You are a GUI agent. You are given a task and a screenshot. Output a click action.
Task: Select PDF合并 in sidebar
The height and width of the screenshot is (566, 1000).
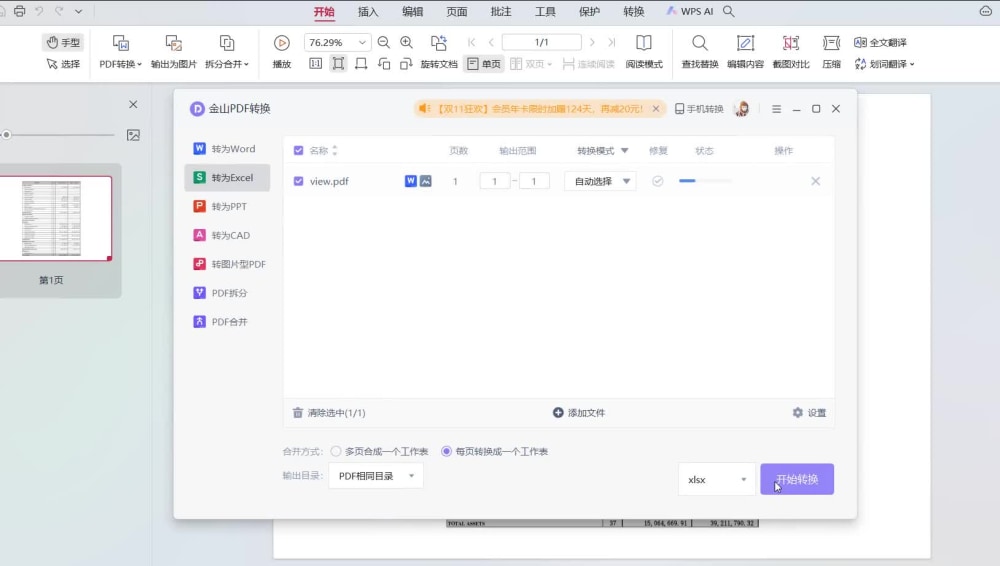[x=227, y=322]
